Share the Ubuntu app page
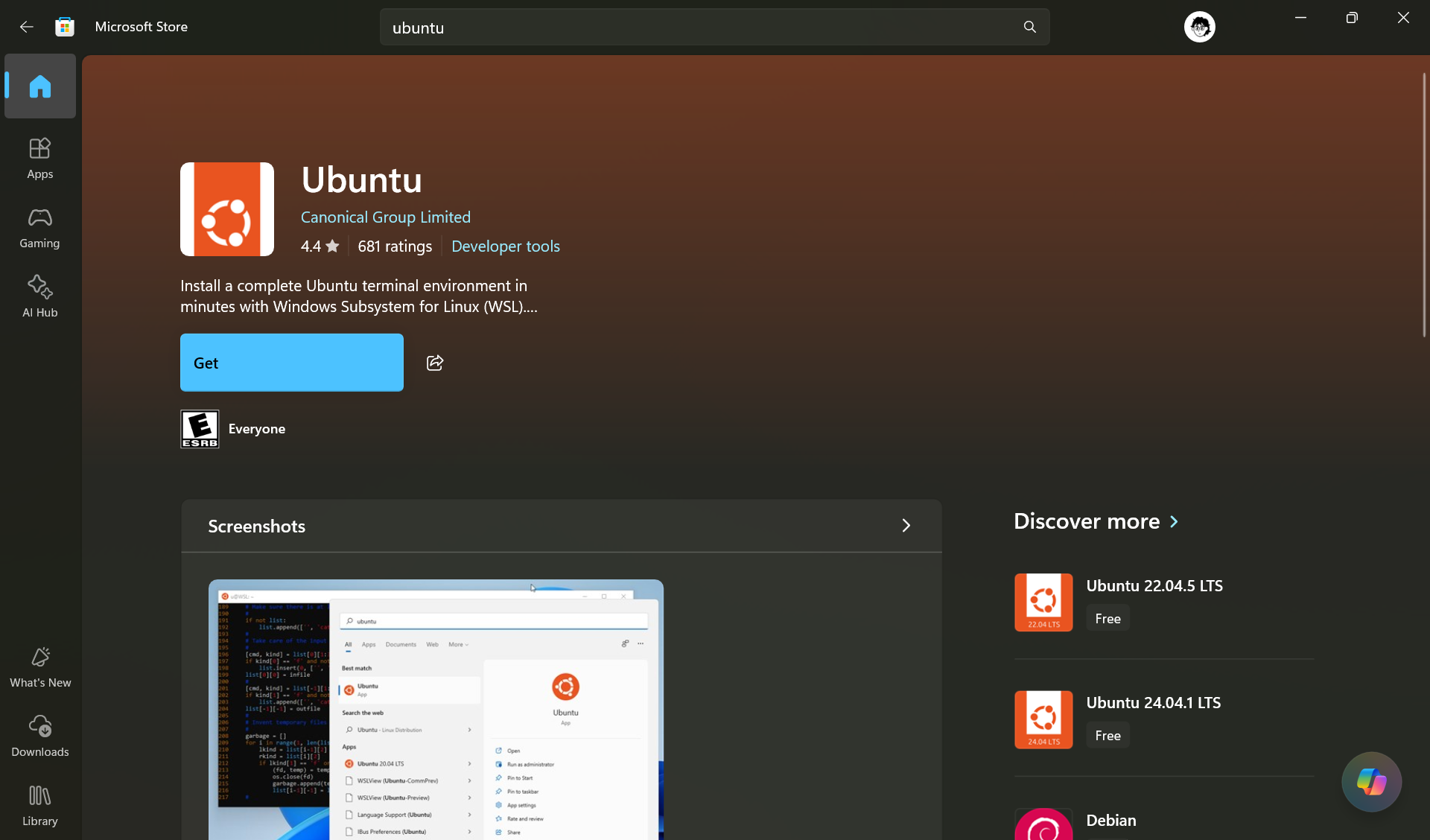This screenshot has height=840, width=1430. pyautogui.click(x=435, y=363)
